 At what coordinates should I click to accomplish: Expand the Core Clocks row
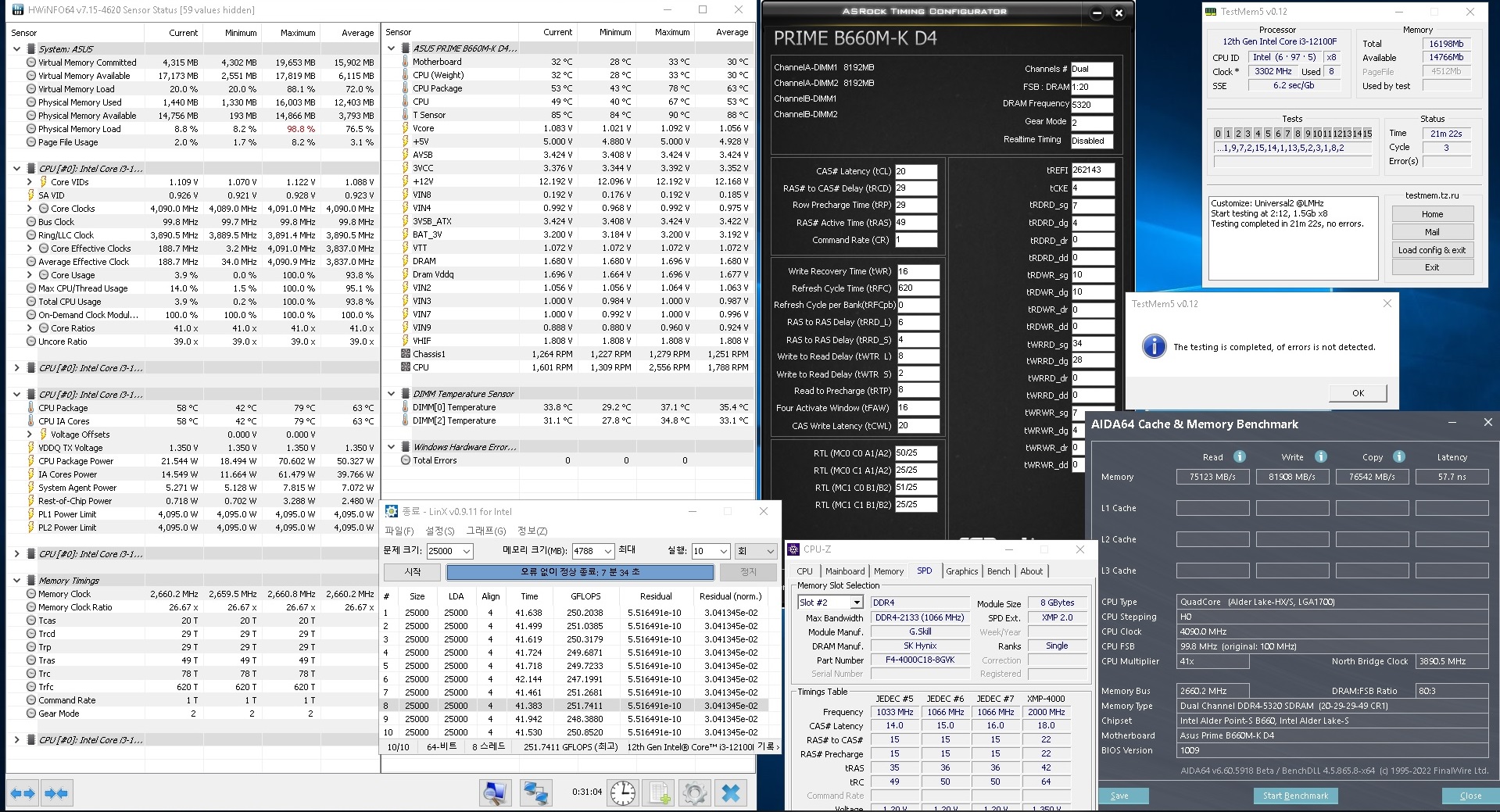(x=30, y=209)
